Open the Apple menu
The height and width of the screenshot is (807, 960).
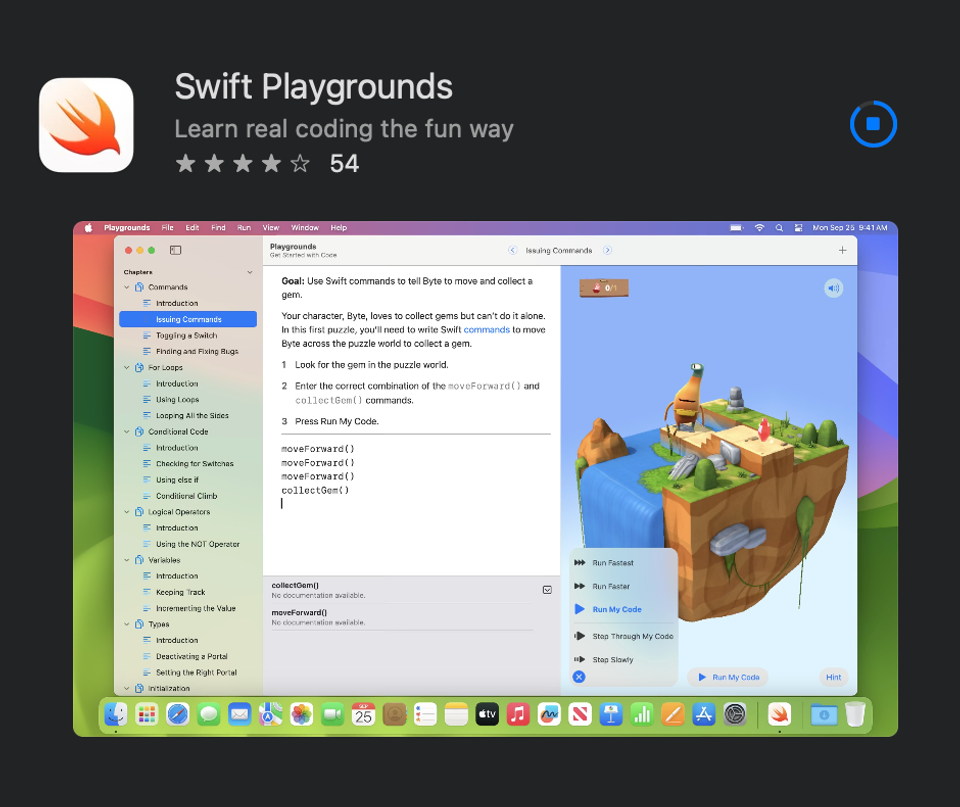88,228
